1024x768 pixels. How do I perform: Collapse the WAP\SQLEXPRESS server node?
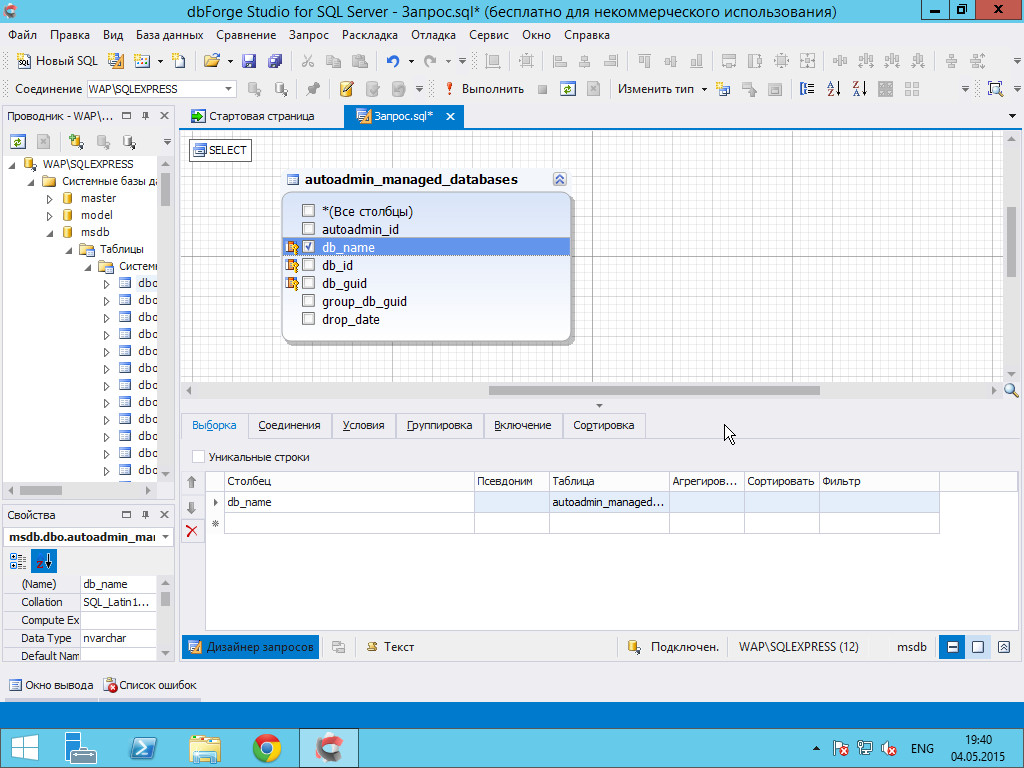[x=12, y=165]
